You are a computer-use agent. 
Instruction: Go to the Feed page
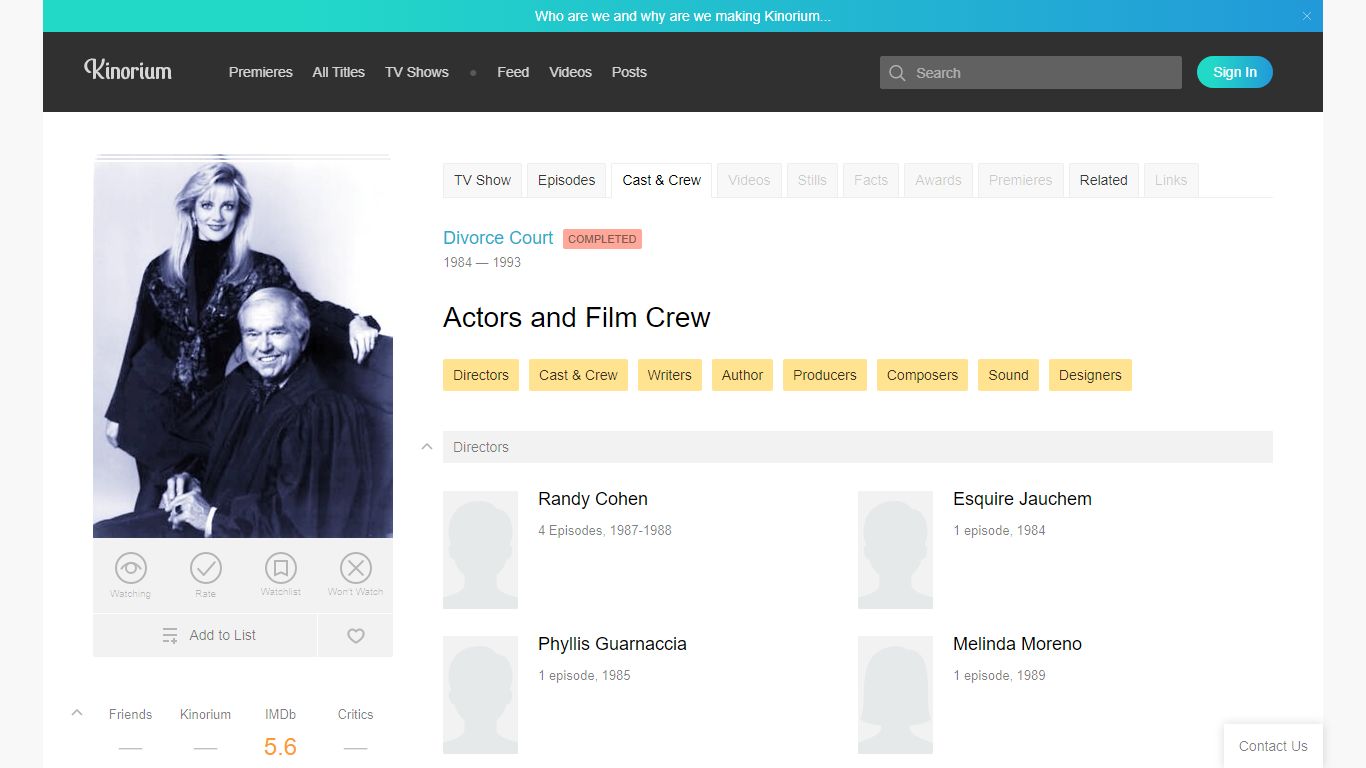point(513,72)
